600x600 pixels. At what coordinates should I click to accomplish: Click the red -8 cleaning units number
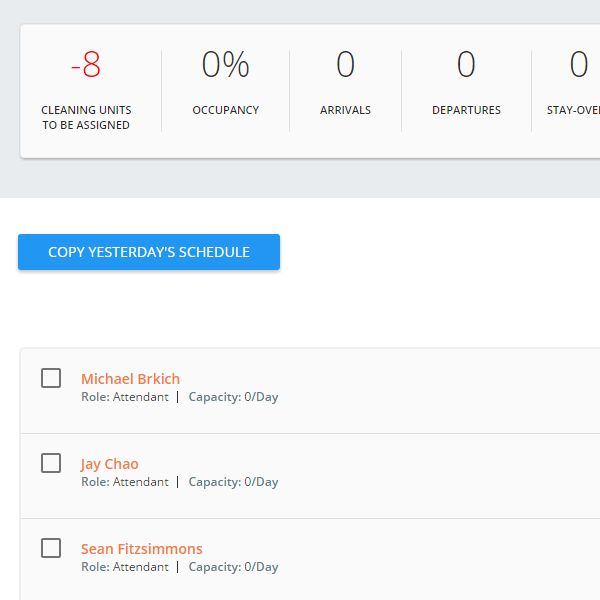tap(86, 65)
